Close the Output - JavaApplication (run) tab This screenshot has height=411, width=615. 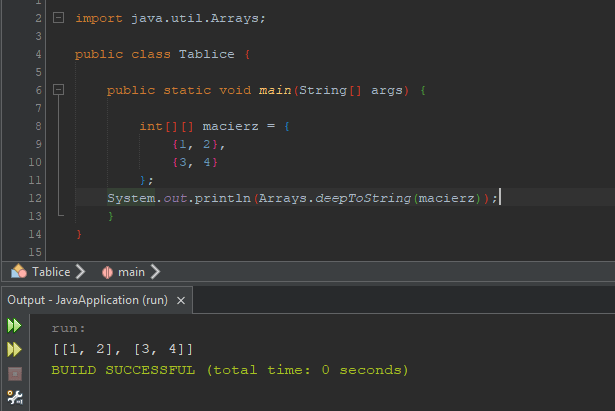tap(181, 300)
